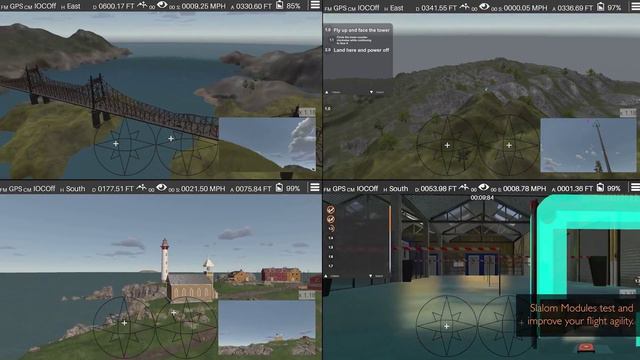Tap the left joystick in the hangar view
The image size is (640, 360).
tap(447, 326)
